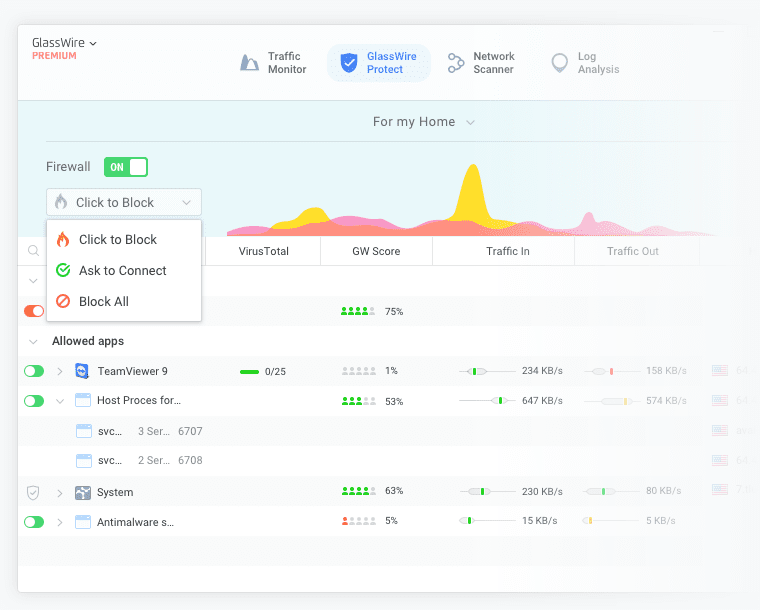Click the Log Analysis magnifier icon

click(x=559, y=63)
